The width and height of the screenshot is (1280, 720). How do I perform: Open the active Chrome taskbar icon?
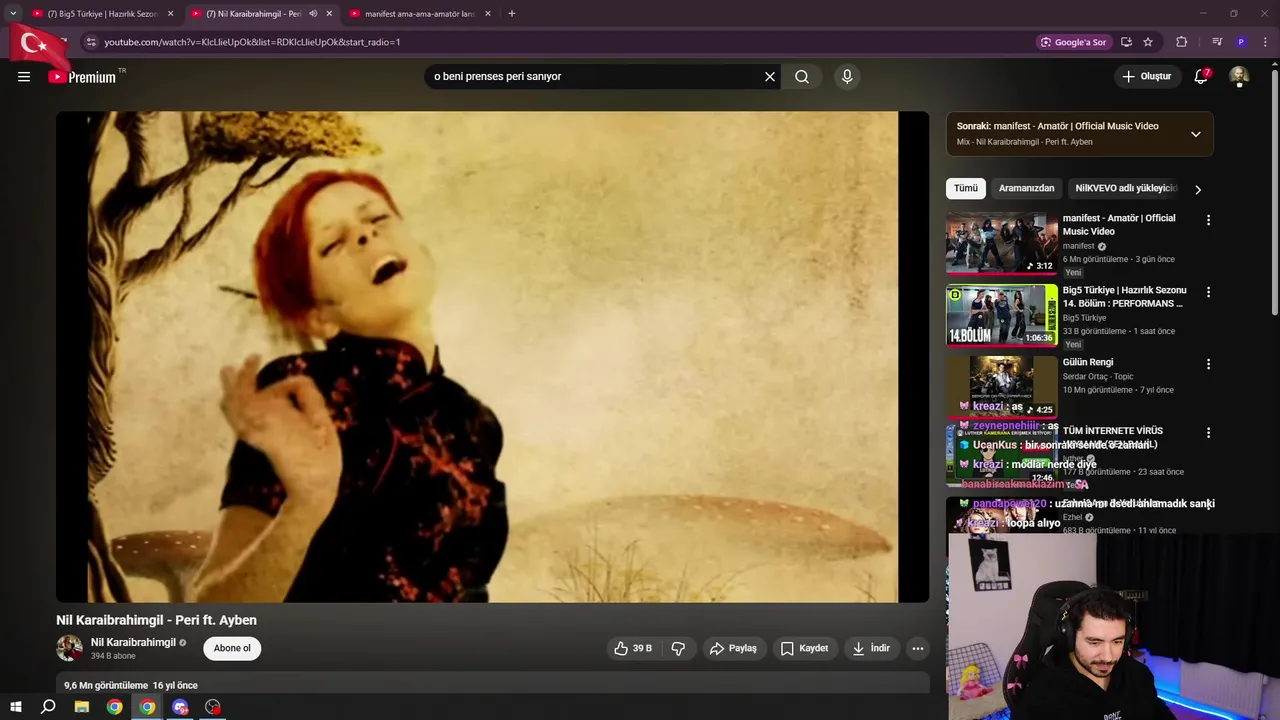[148, 707]
